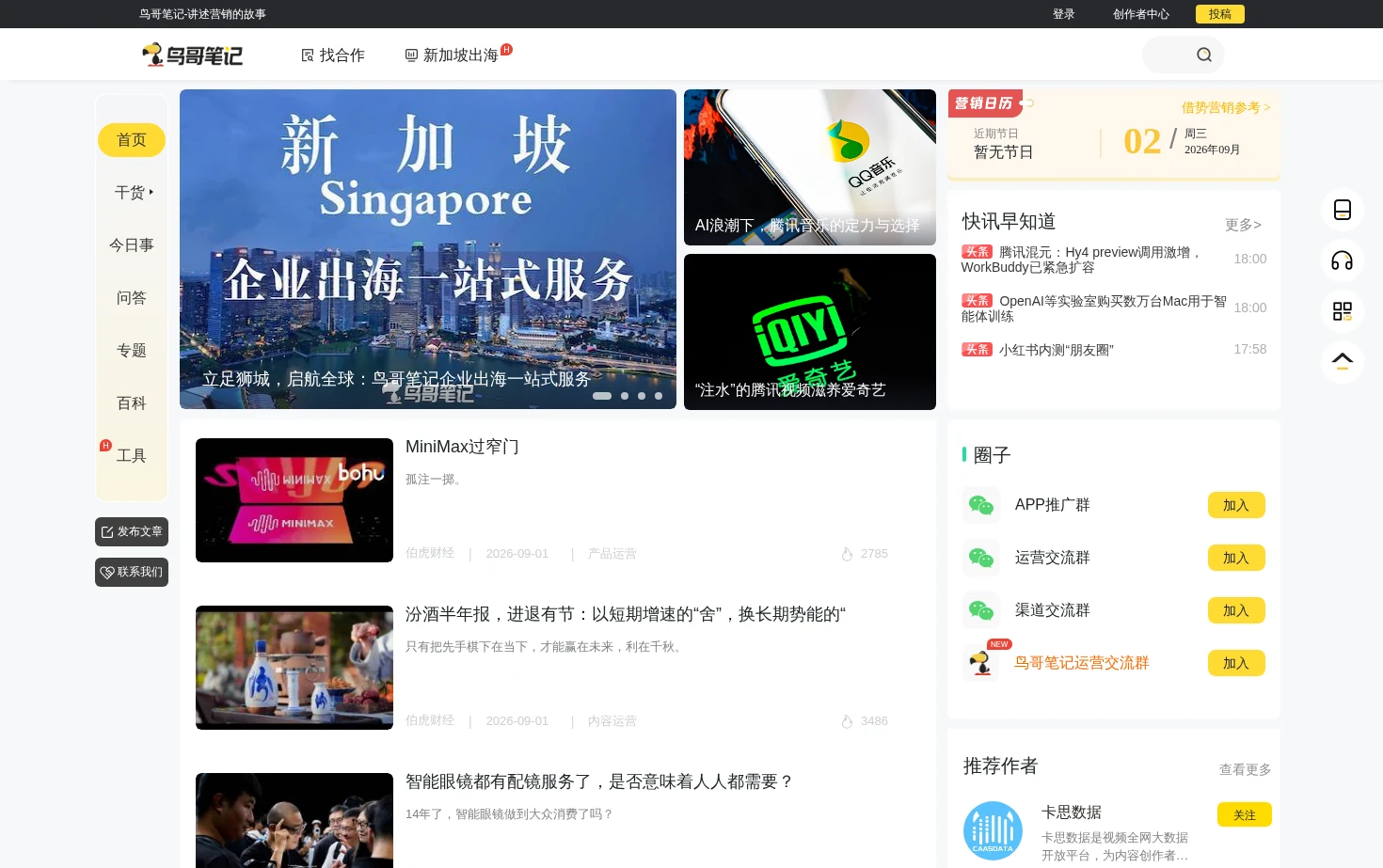Open 工具 in sidebar

pos(132,456)
